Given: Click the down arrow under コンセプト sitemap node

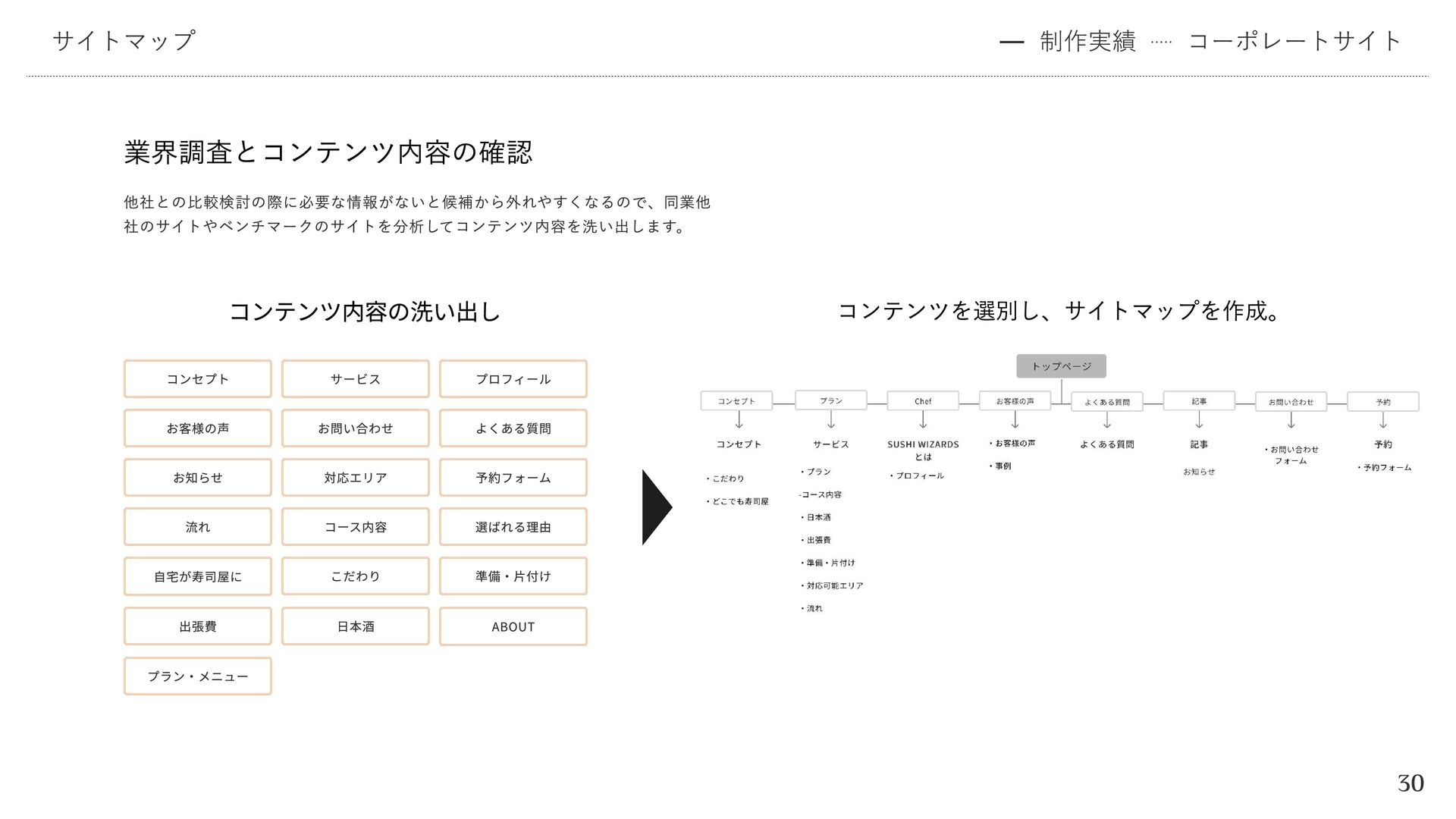Looking at the screenshot, I should [739, 419].
